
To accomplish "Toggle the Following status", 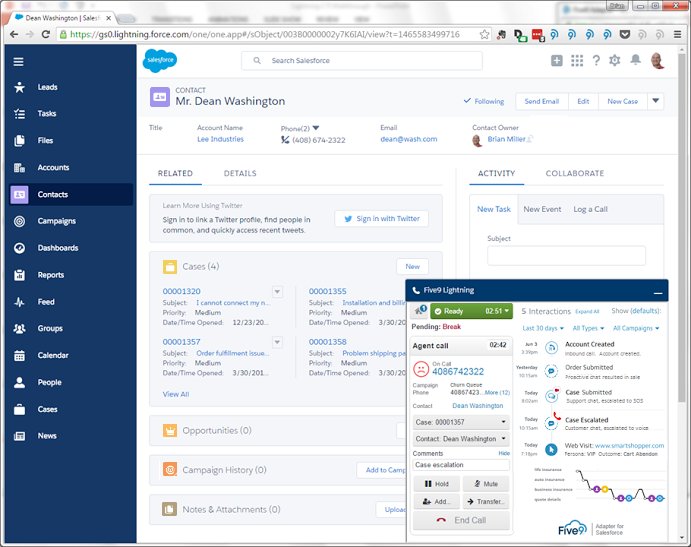I will (x=484, y=101).
